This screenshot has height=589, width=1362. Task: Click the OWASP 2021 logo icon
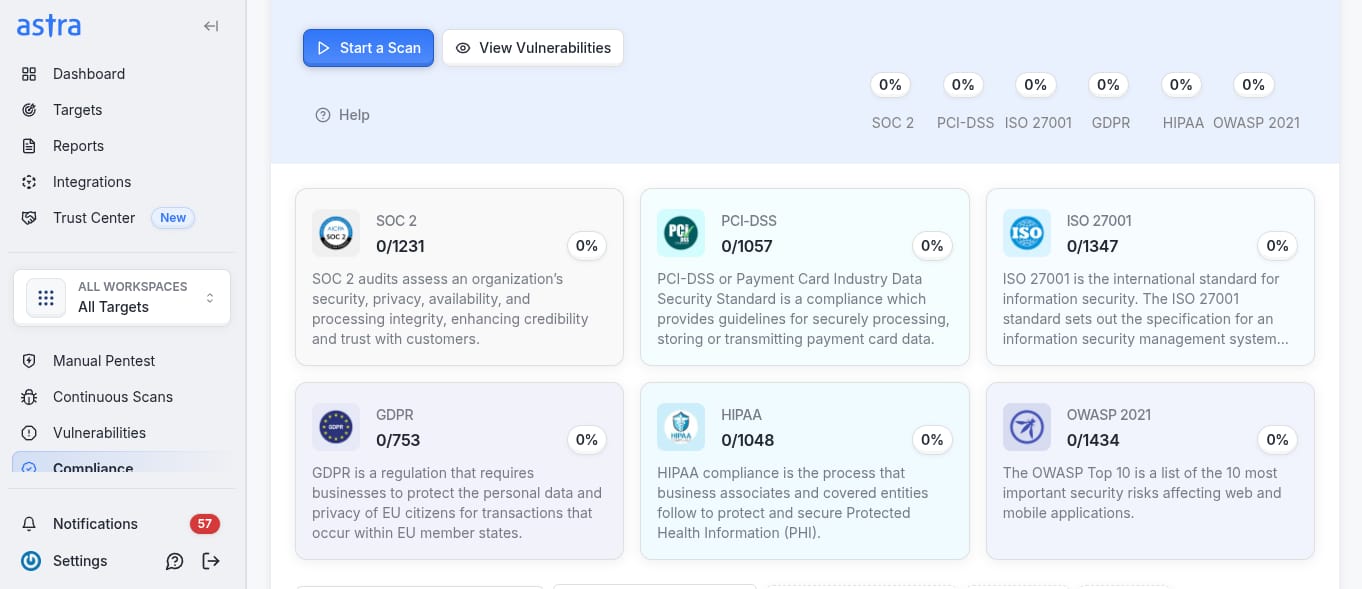(1027, 427)
